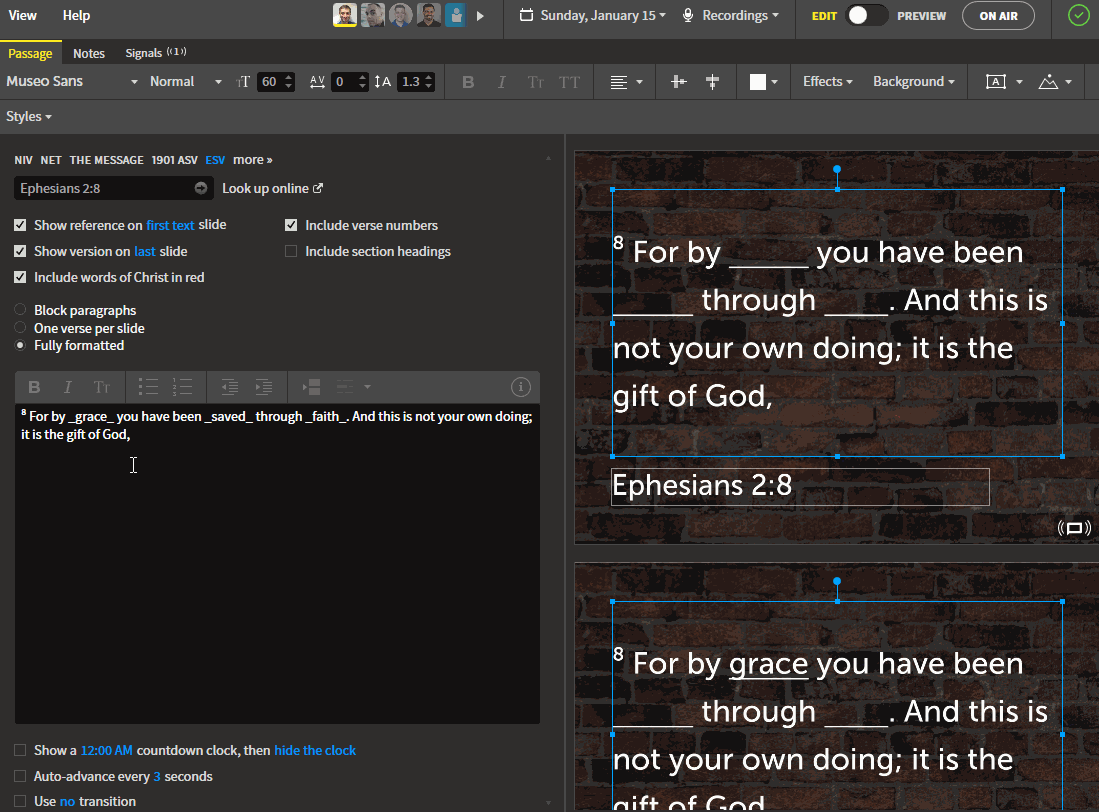Image resolution: width=1099 pixels, height=812 pixels.
Task: Click the text alignment icon
Action: [x=618, y=82]
